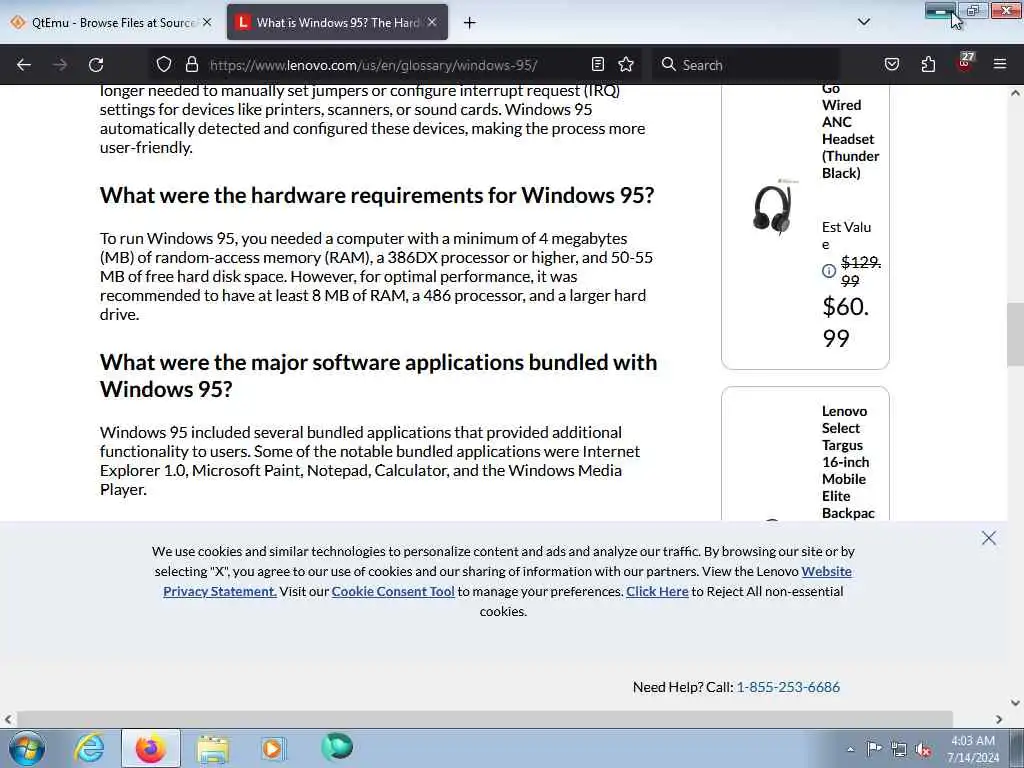Open the teal round app in taskbar
The width and height of the screenshot is (1024, 768).
[x=337, y=747]
